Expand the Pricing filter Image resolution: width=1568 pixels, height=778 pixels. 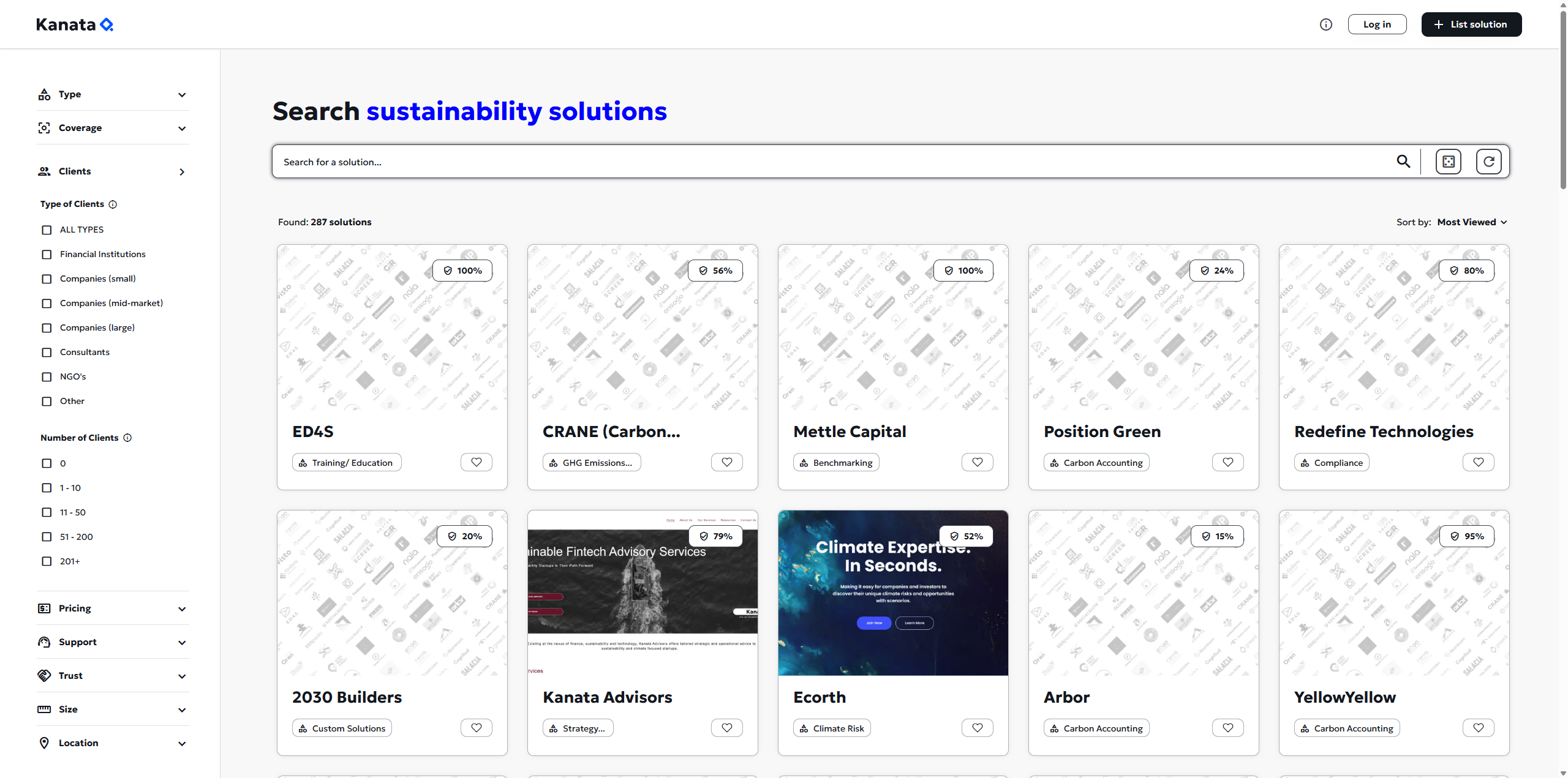(x=113, y=608)
